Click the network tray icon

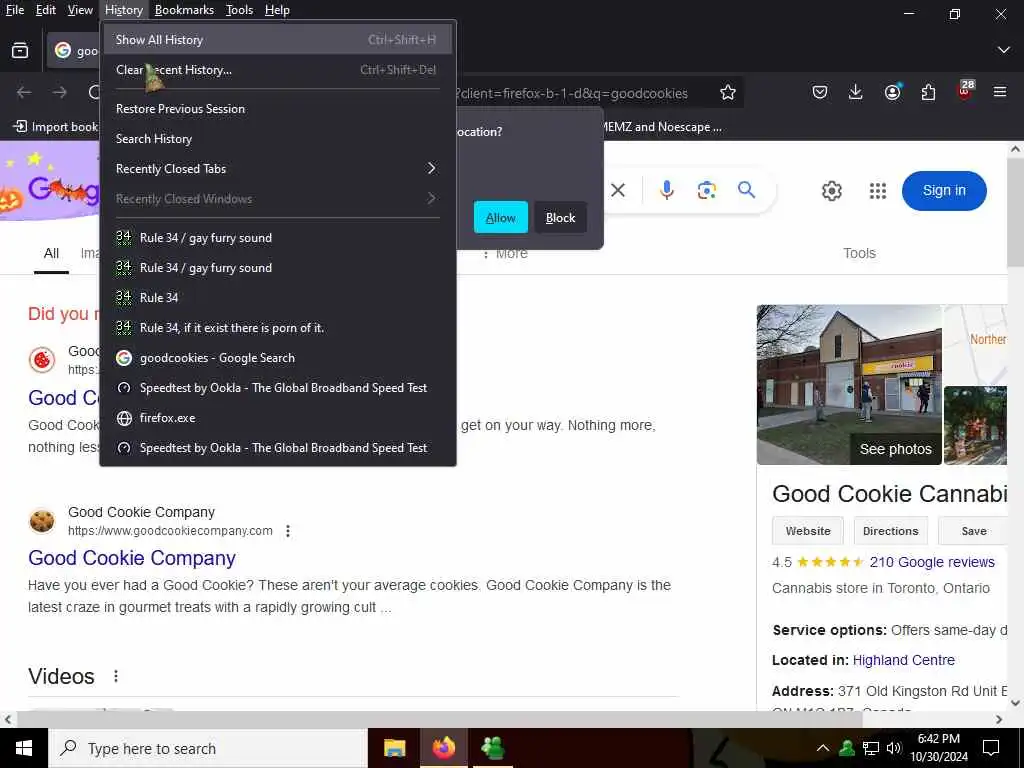coord(871,748)
